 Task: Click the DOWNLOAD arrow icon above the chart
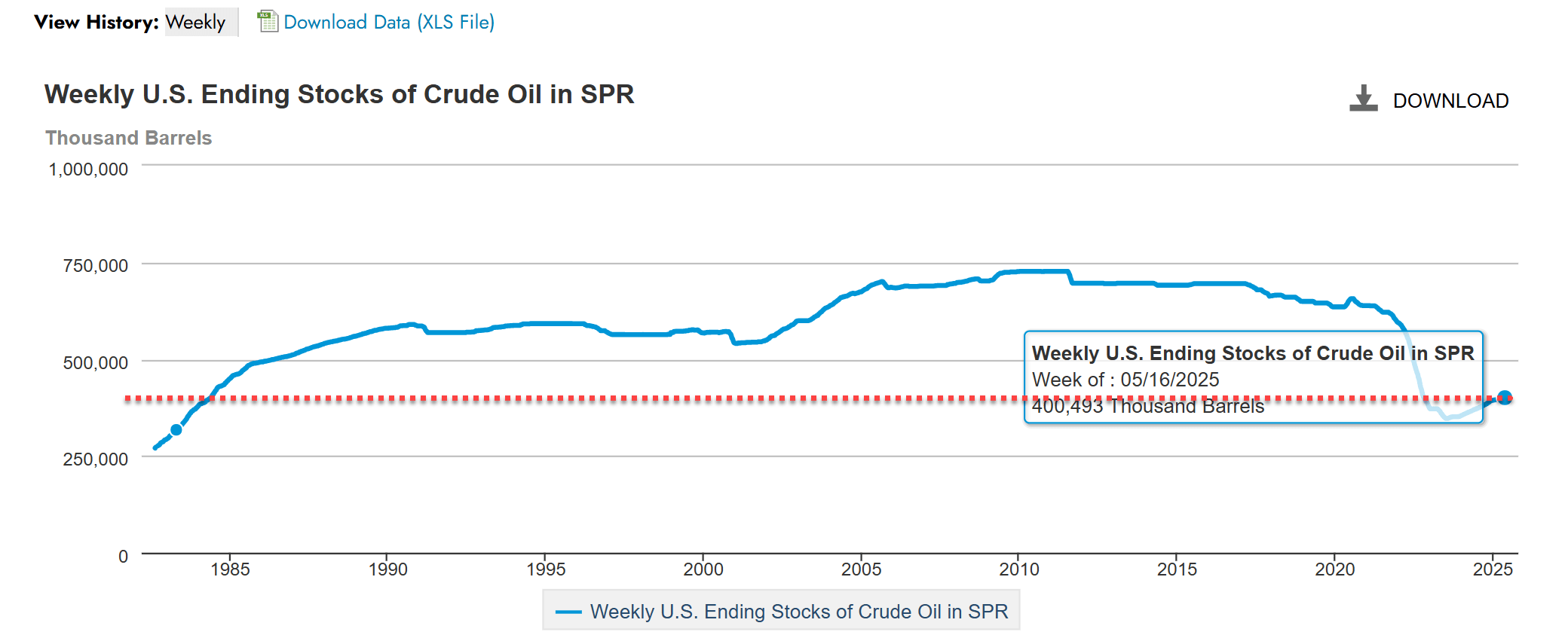click(x=1363, y=96)
